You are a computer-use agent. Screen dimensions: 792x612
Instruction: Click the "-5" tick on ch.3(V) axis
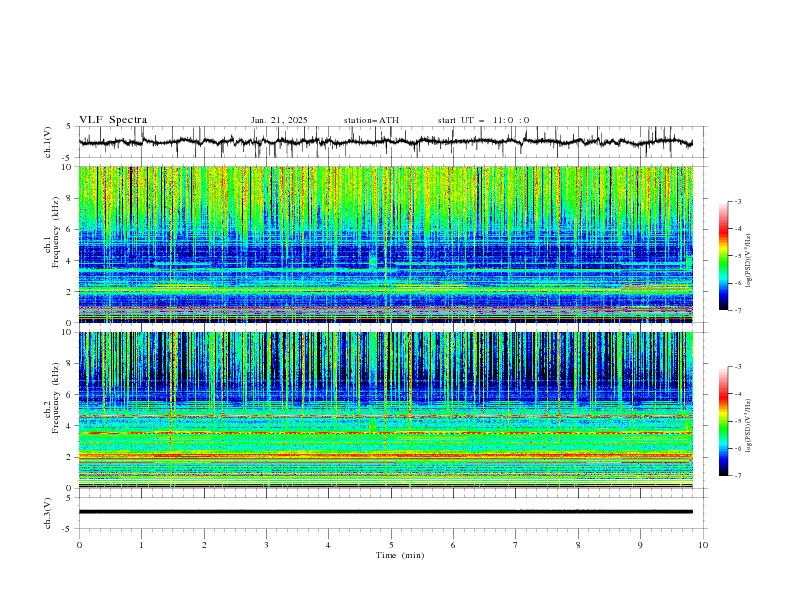[67, 529]
